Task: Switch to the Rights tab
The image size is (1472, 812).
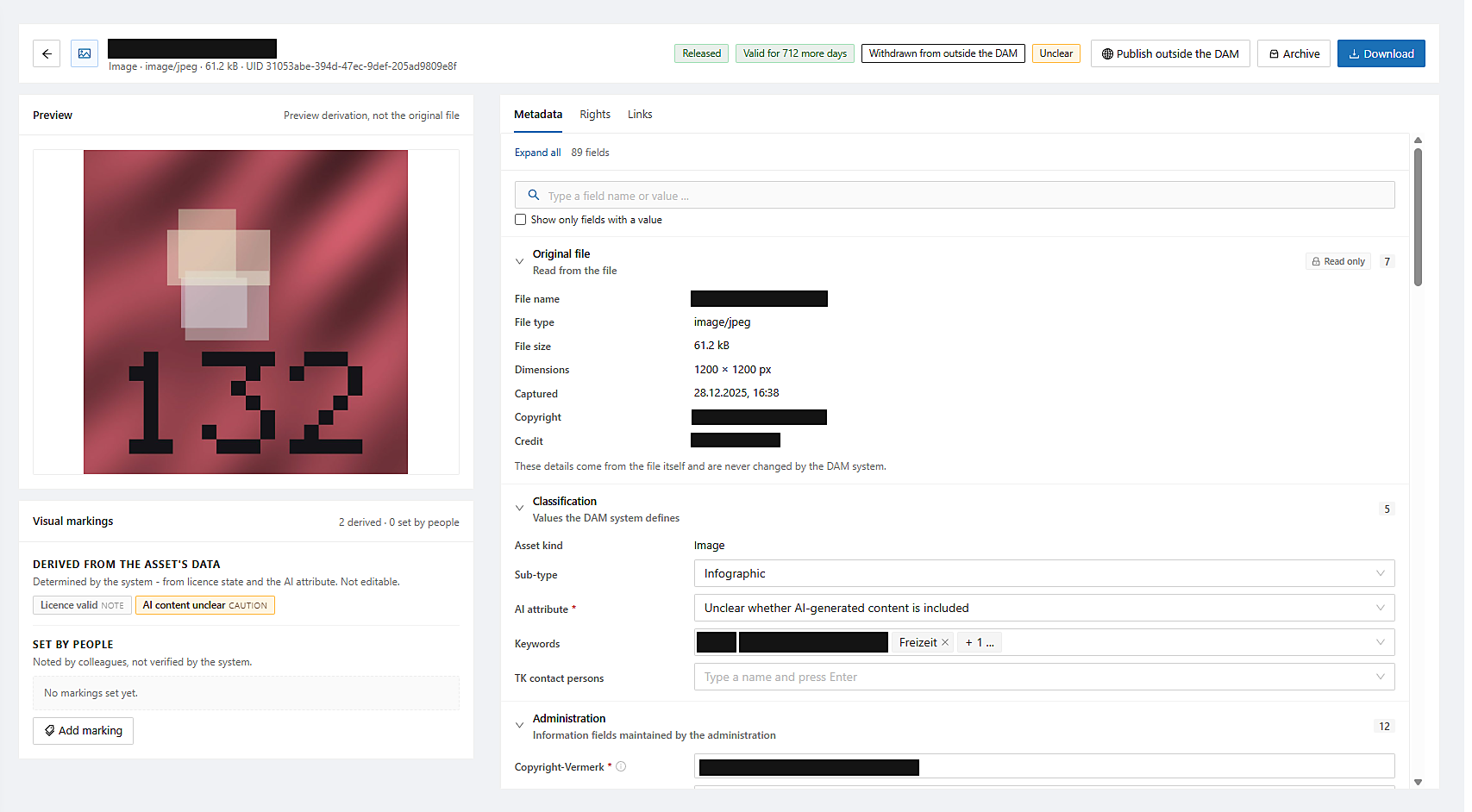Action: click(595, 114)
